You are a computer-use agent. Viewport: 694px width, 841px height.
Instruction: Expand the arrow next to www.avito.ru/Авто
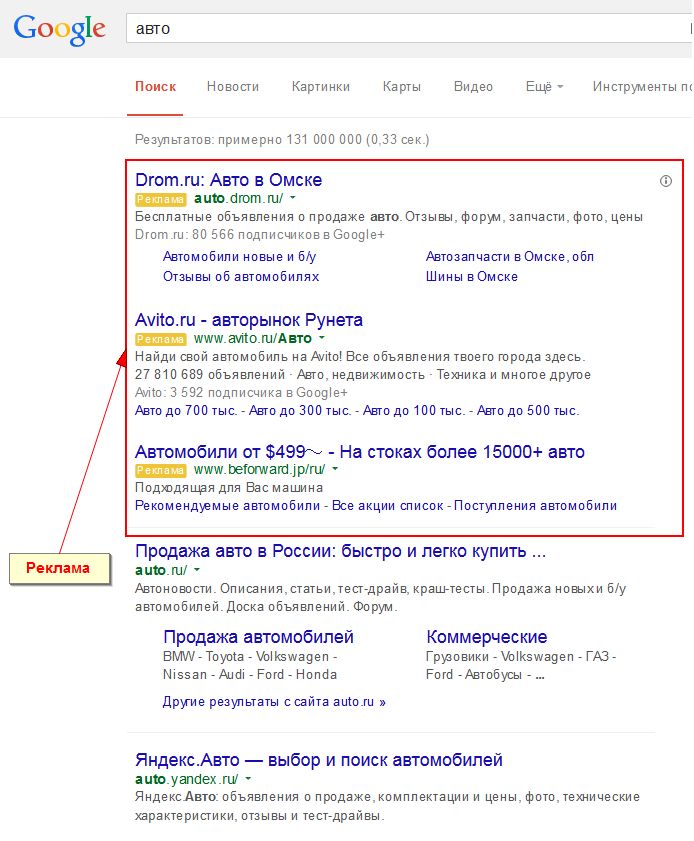pyautogui.click(x=322, y=338)
